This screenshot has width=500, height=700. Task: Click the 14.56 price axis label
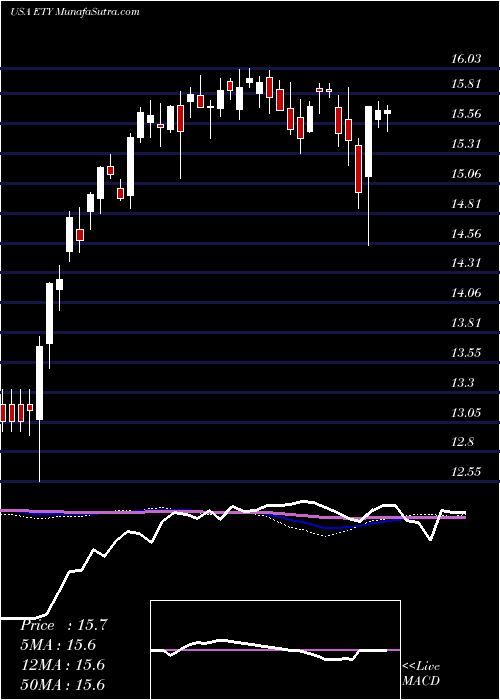pyautogui.click(x=467, y=233)
